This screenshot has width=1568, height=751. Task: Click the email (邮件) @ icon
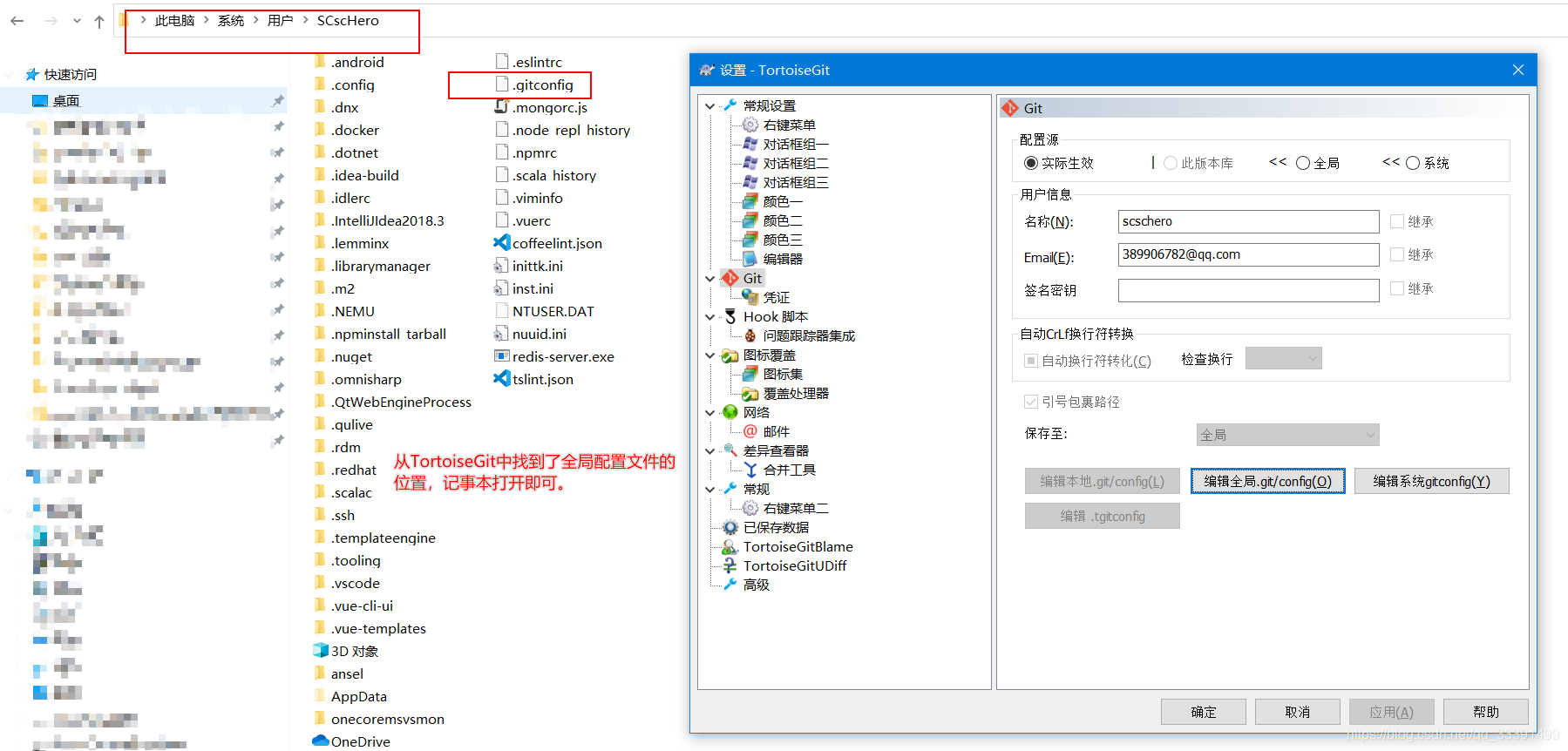coord(750,431)
